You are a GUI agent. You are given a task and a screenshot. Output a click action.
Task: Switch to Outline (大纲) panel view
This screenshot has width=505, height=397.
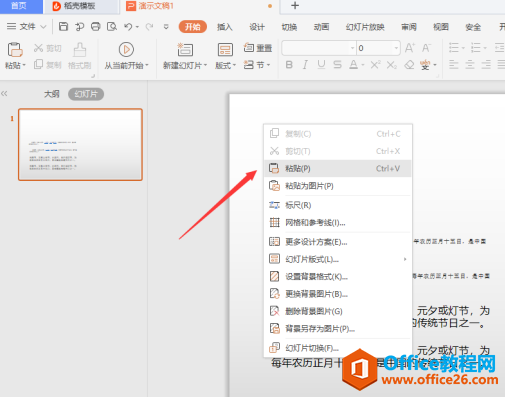pyautogui.click(x=52, y=94)
